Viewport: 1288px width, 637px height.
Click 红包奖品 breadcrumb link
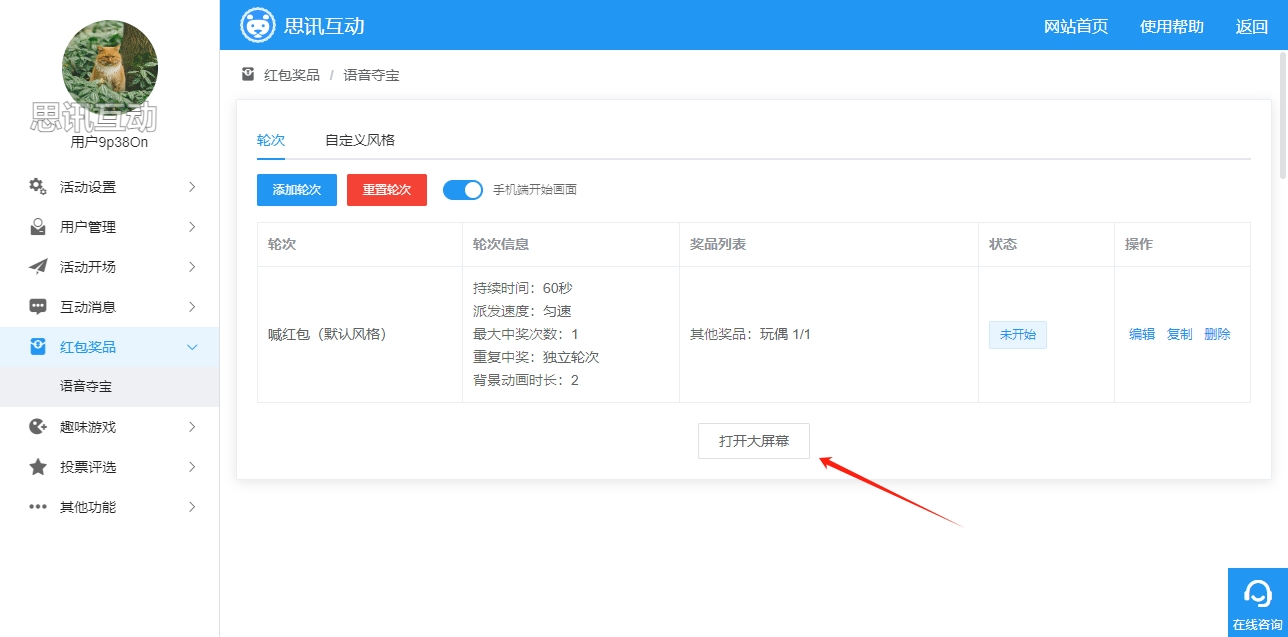(x=292, y=75)
